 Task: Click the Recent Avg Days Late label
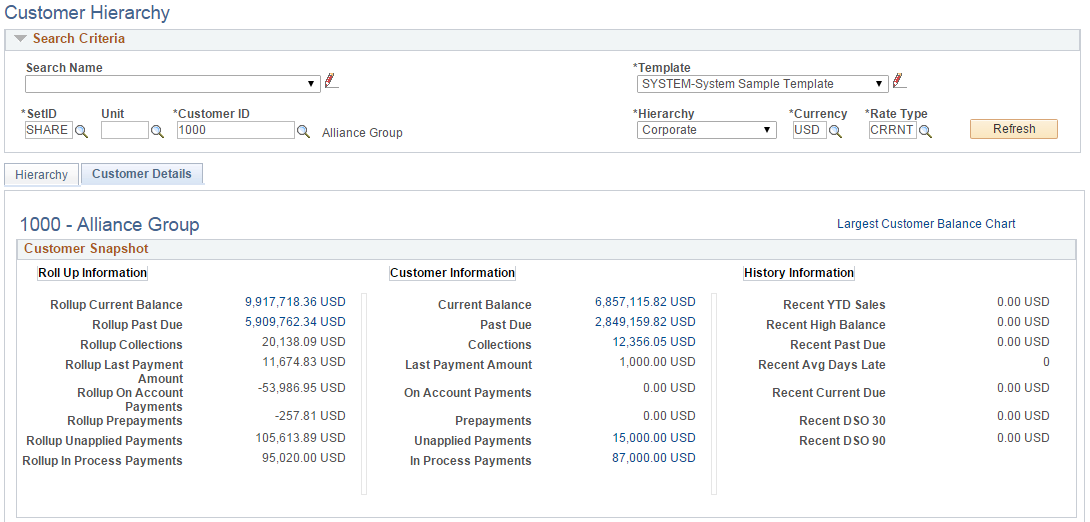pyautogui.click(x=822, y=365)
